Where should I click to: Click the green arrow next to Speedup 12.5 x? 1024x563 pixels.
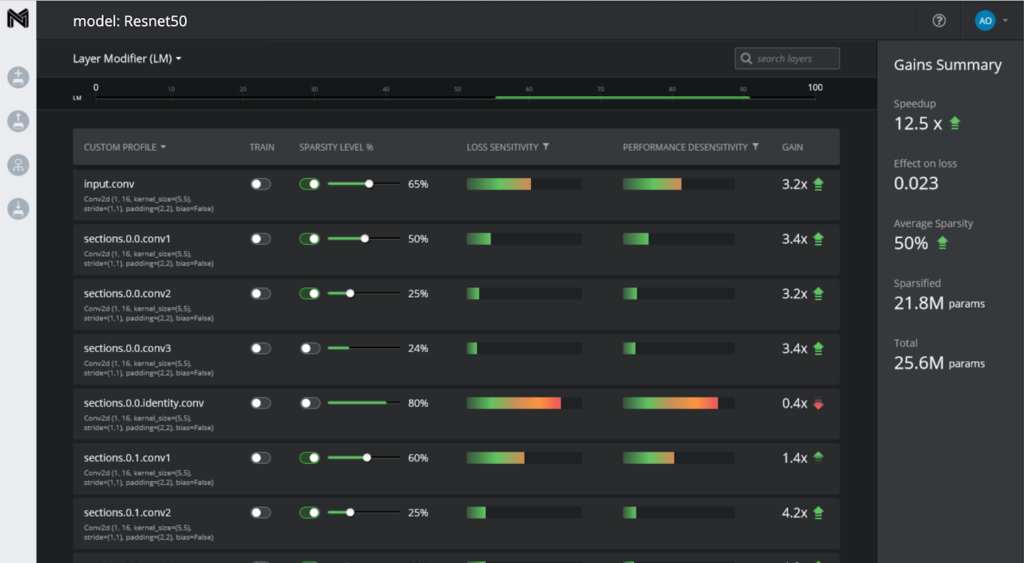click(955, 123)
